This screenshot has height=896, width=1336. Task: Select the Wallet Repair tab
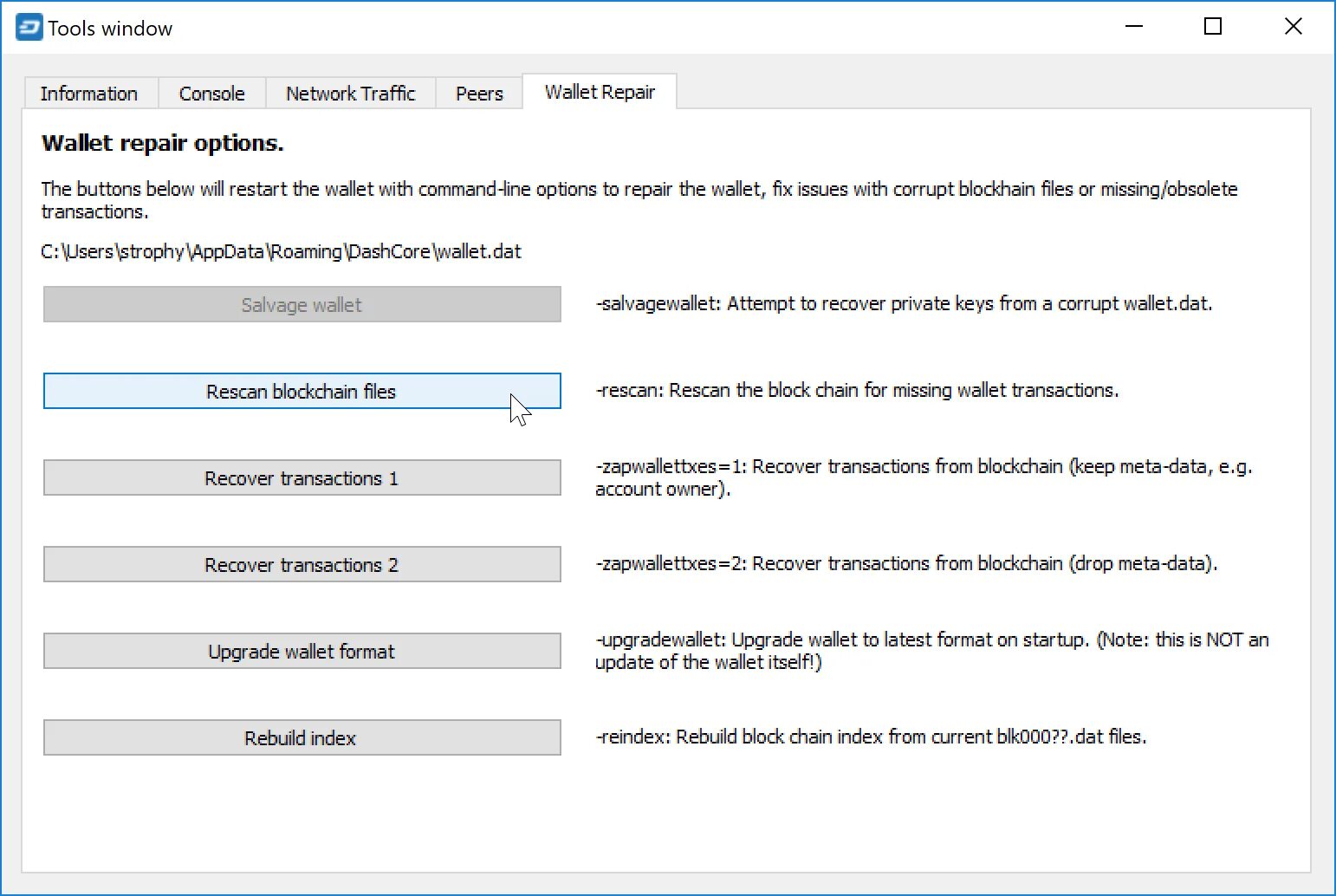click(600, 92)
